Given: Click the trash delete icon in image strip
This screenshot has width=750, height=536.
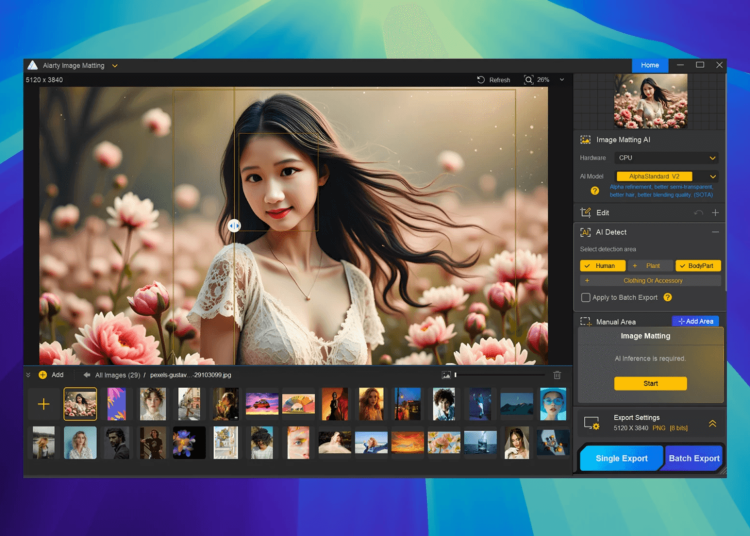Looking at the screenshot, I should (557, 375).
